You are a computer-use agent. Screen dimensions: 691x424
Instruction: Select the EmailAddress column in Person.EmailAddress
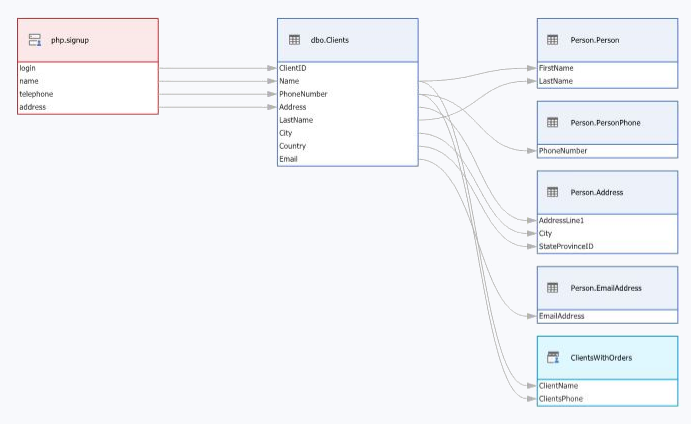pyautogui.click(x=562, y=316)
